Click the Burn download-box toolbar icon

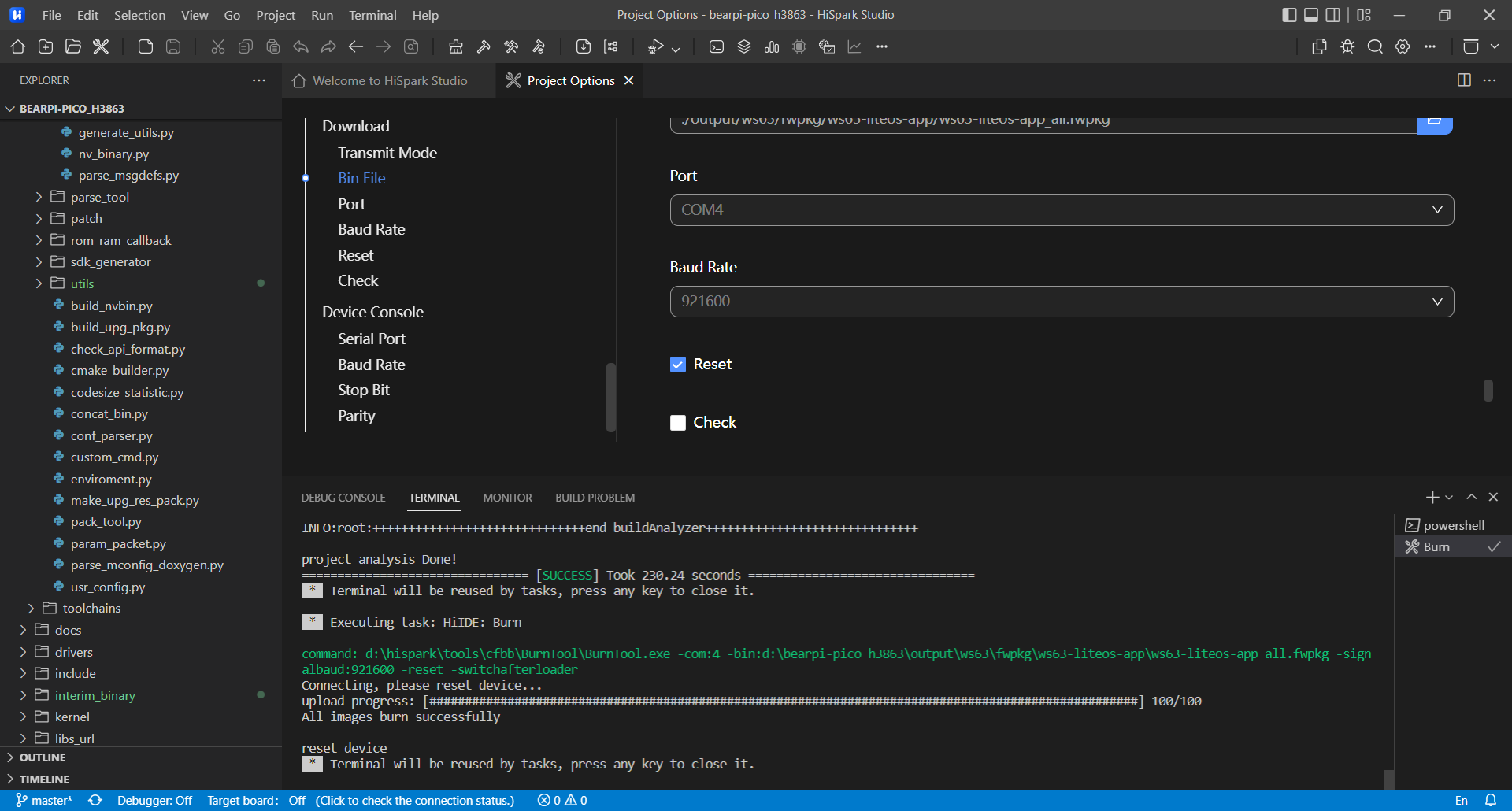(x=584, y=47)
